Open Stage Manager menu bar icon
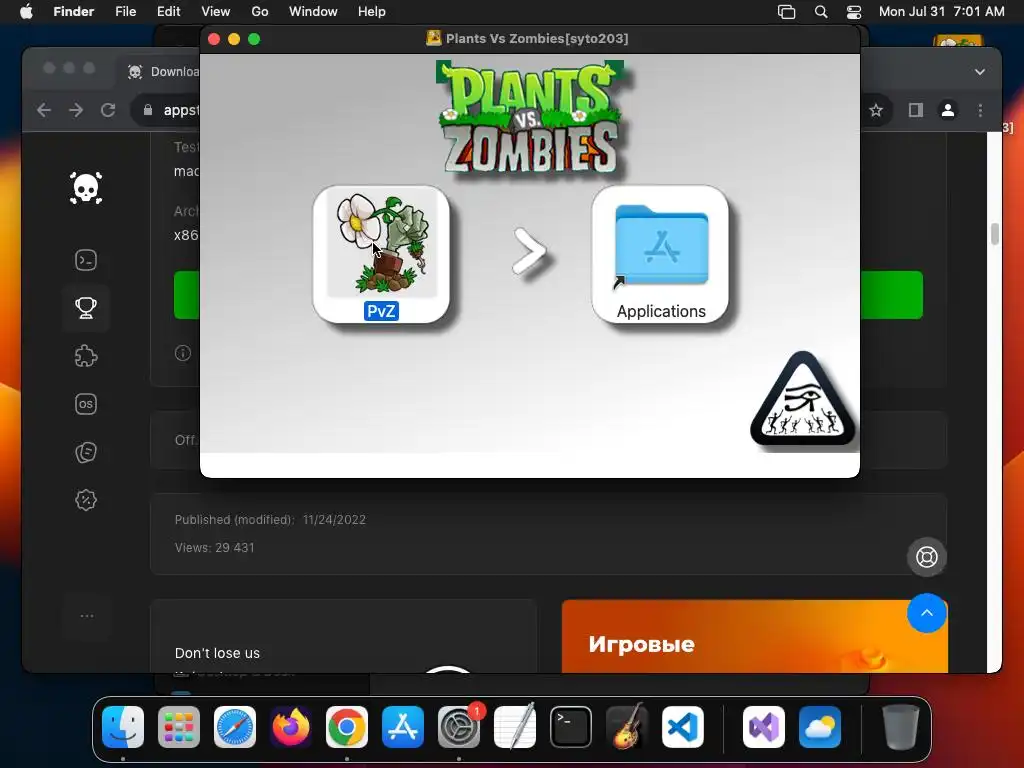Viewport: 1024px width, 768px height. click(786, 12)
